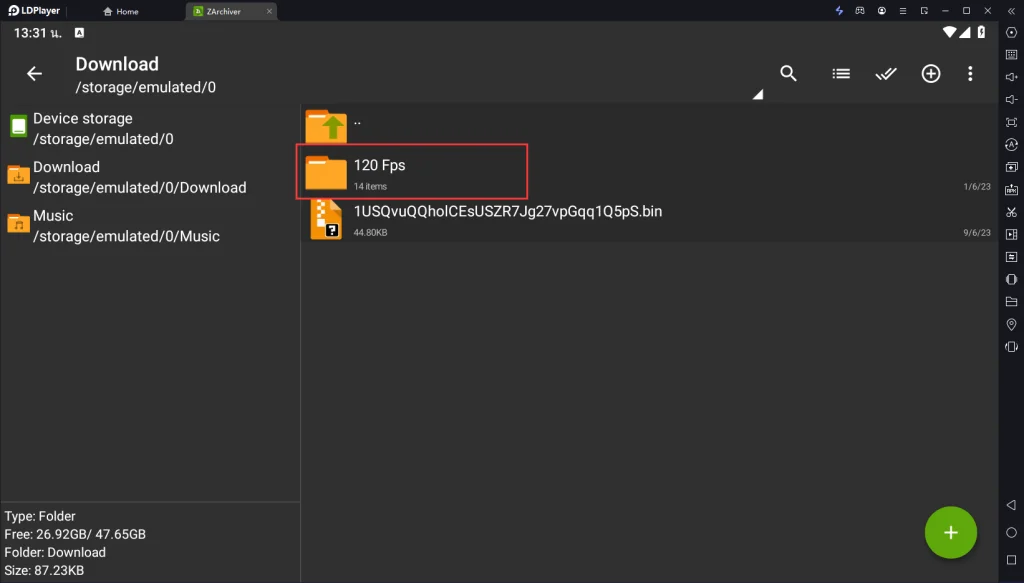The height and width of the screenshot is (583, 1024).
Task: Decrease volume with the speaker minus icon
Action: [x=1012, y=99]
